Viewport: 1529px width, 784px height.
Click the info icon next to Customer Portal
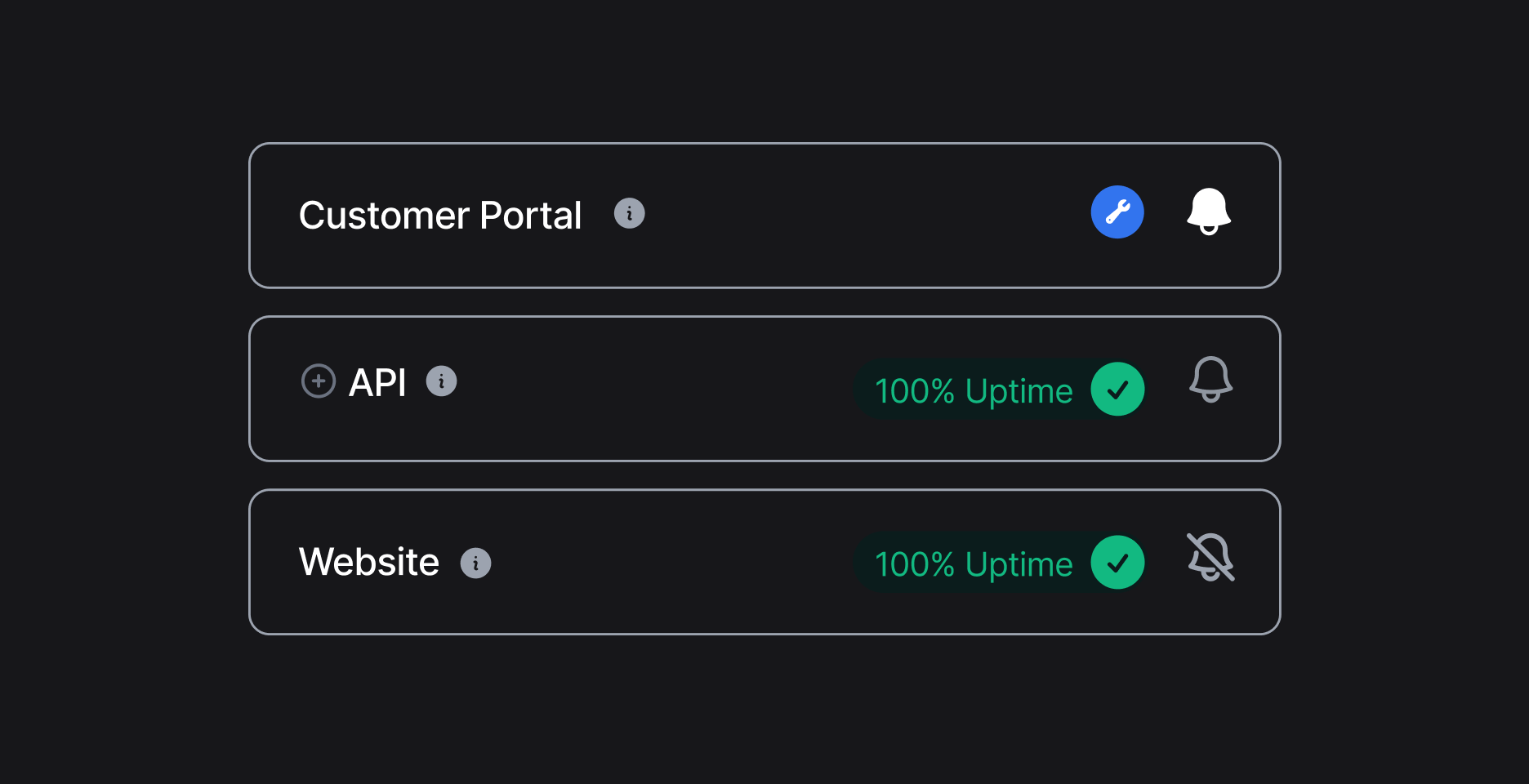click(x=629, y=212)
